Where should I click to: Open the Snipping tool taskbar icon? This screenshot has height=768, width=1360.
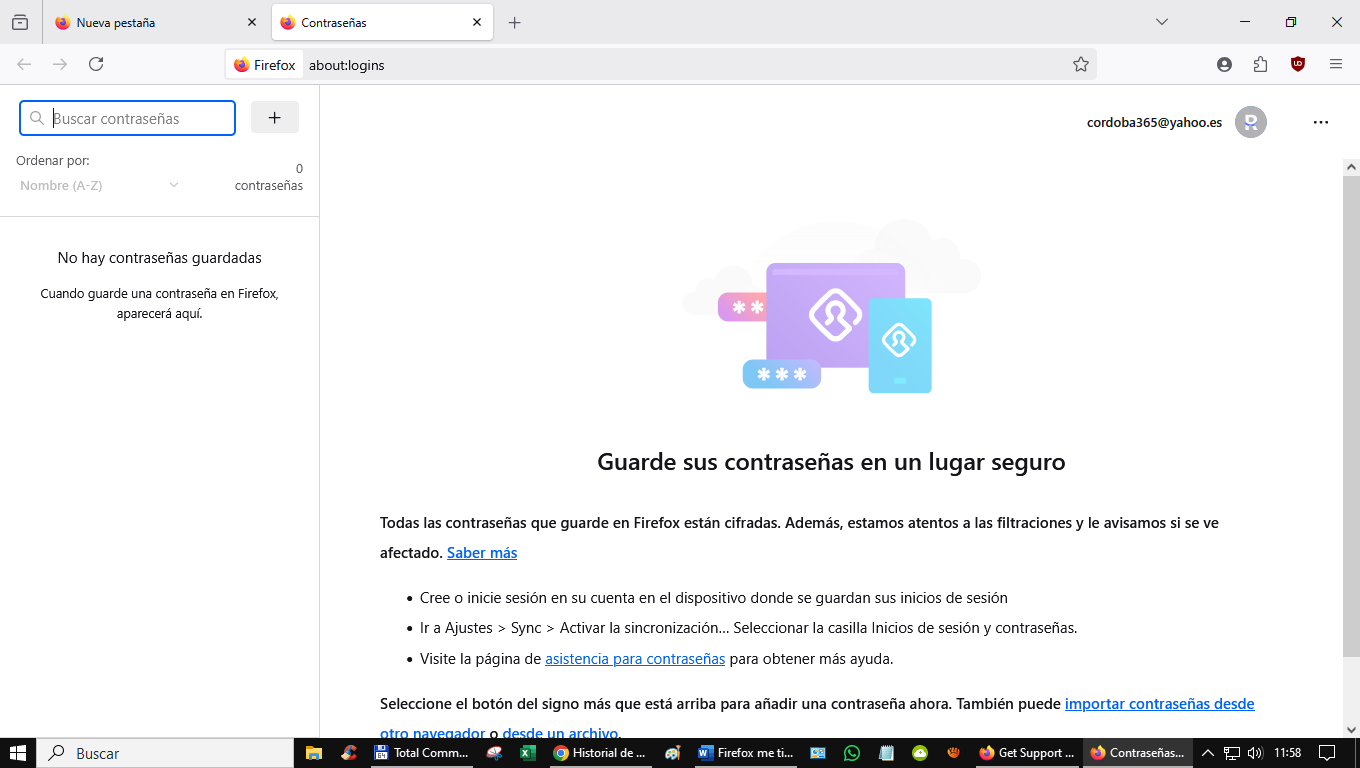(494, 753)
